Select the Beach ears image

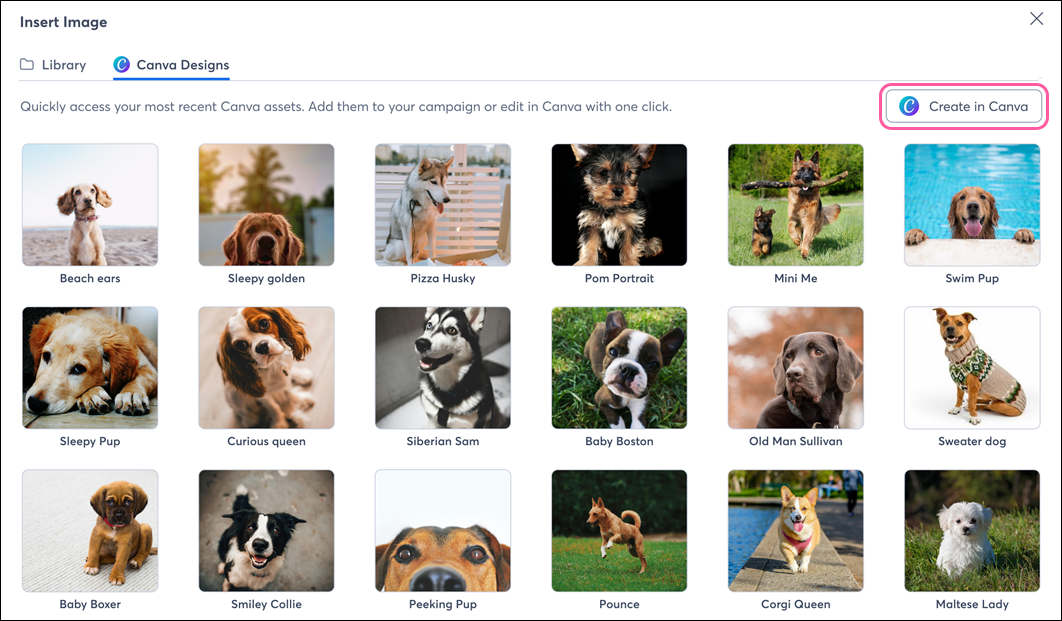click(89, 204)
